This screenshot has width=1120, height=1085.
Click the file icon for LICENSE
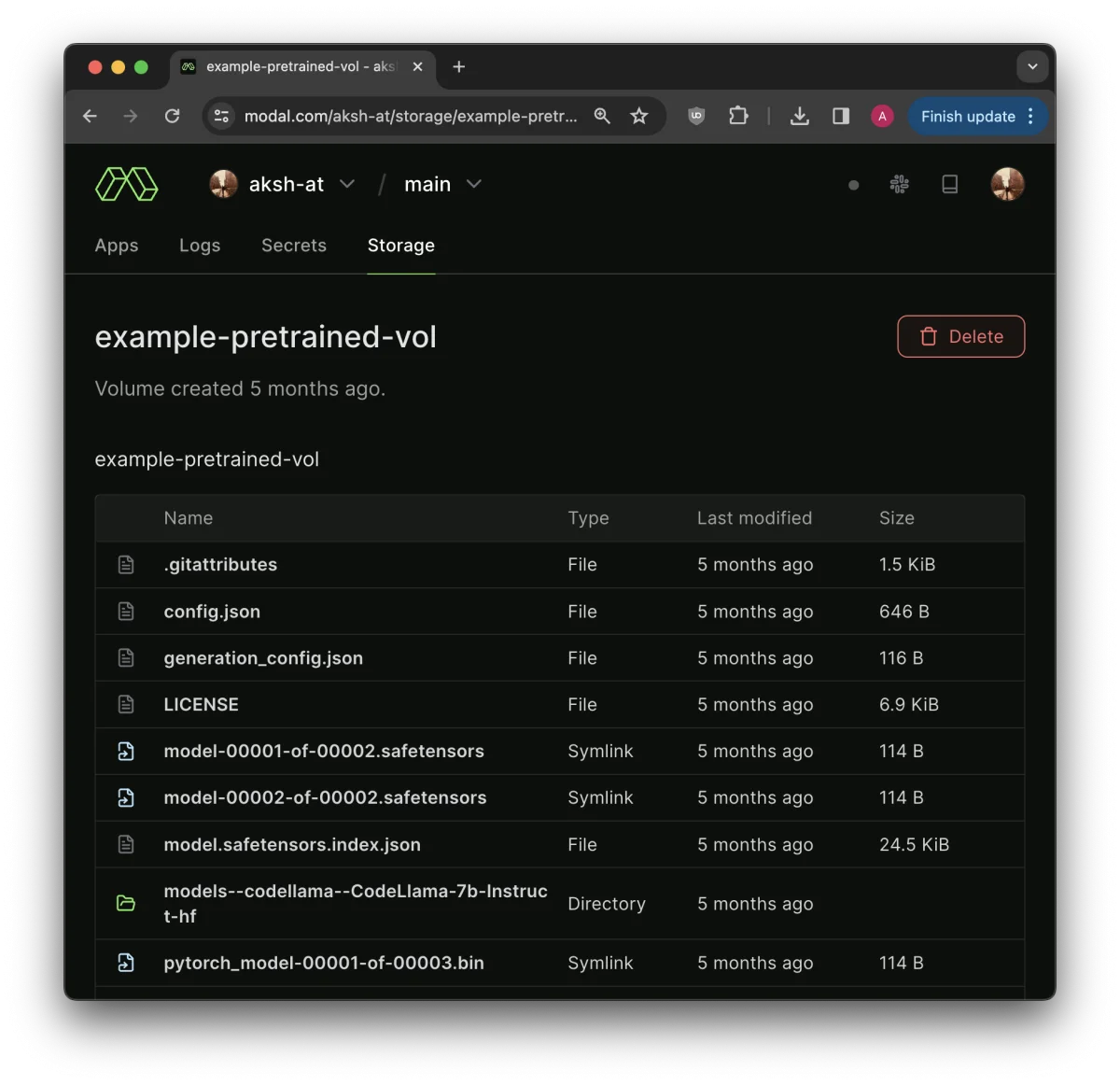point(126,705)
